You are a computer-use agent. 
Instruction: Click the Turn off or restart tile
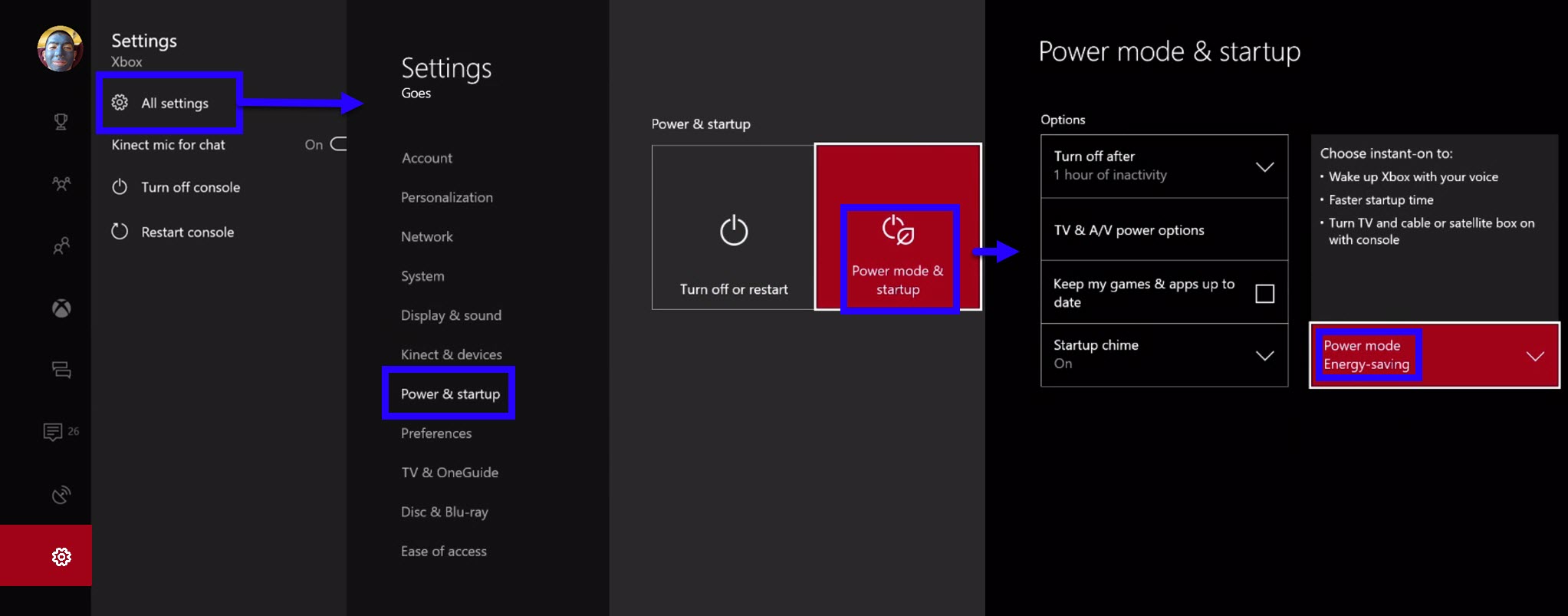pyautogui.click(x=733, y=228)
